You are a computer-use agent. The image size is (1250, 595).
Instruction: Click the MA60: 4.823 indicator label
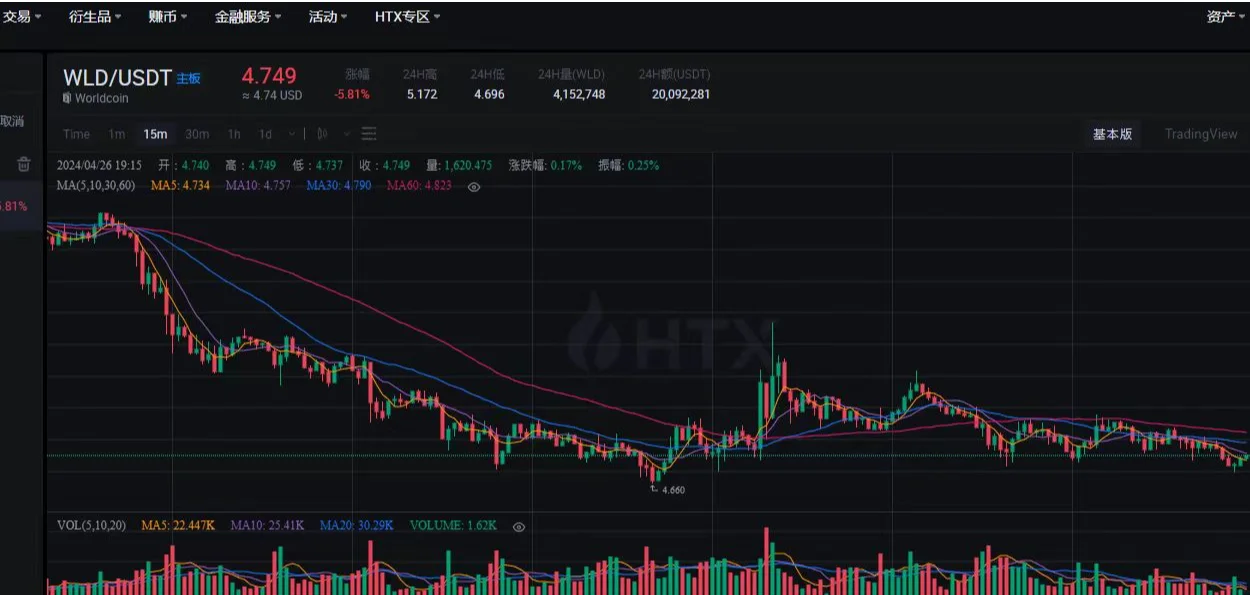point(419,186)
